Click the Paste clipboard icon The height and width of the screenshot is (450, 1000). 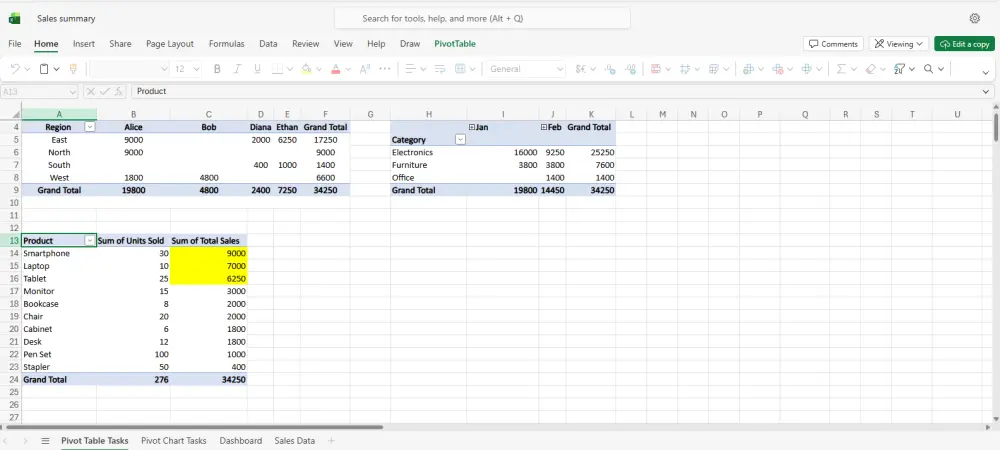(44, 69)
